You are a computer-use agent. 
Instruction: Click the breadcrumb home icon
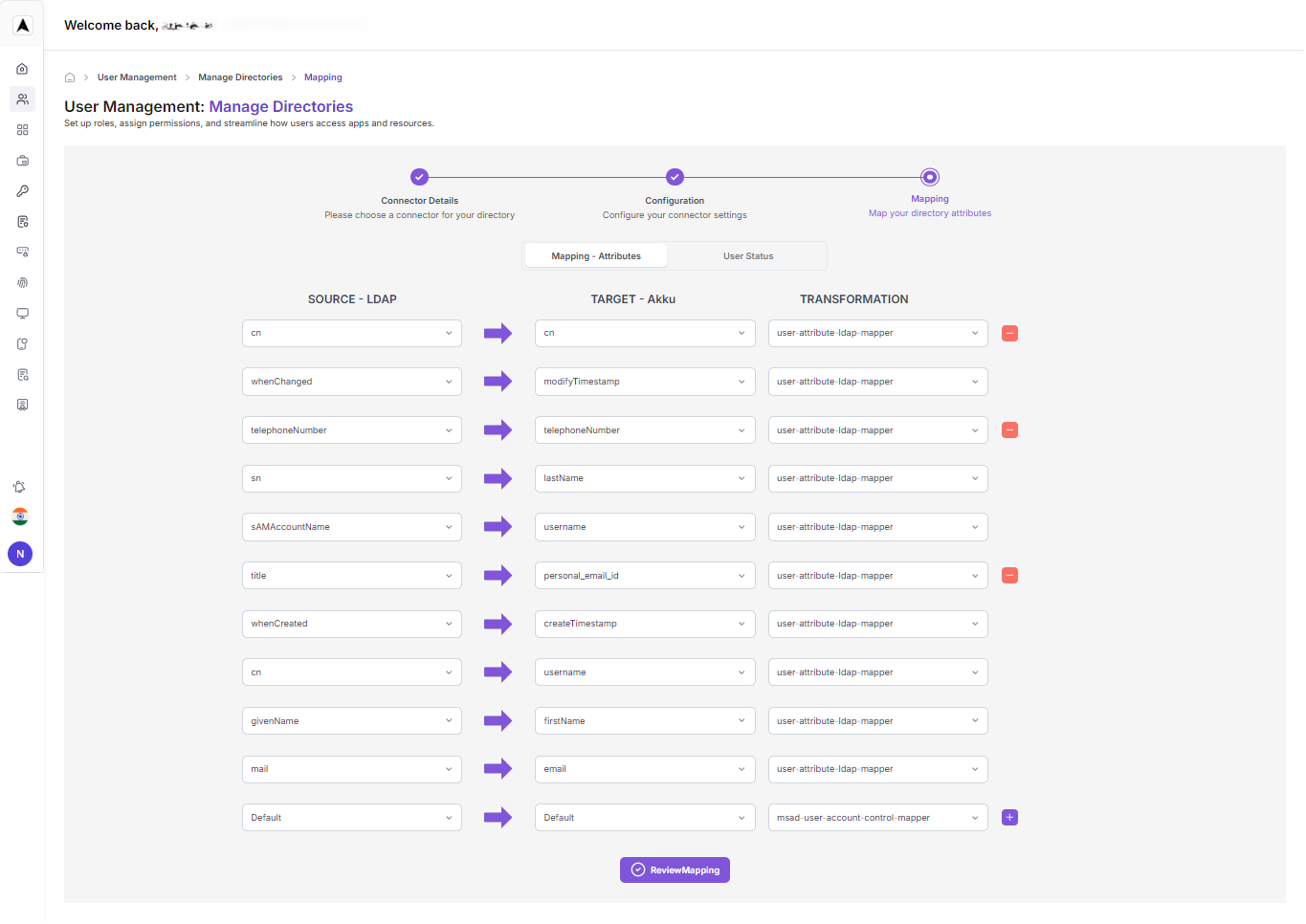coord(69,77)
